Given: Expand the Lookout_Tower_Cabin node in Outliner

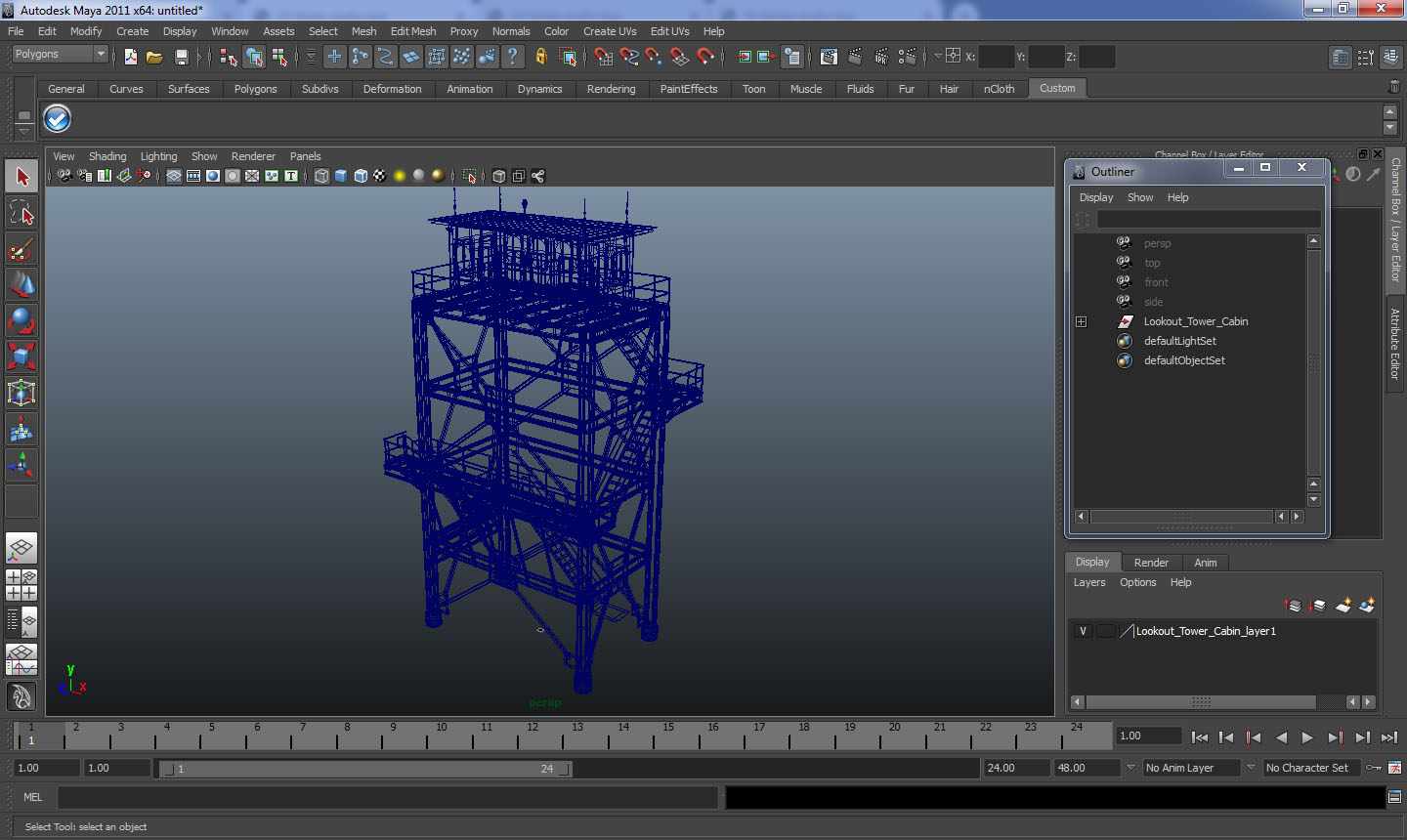Looking at the screenshot, I should [1082, 321].
